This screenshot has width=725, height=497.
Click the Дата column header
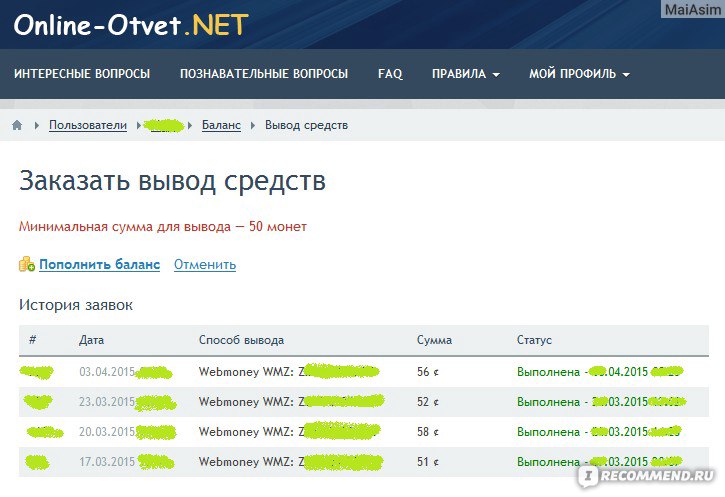91,340
